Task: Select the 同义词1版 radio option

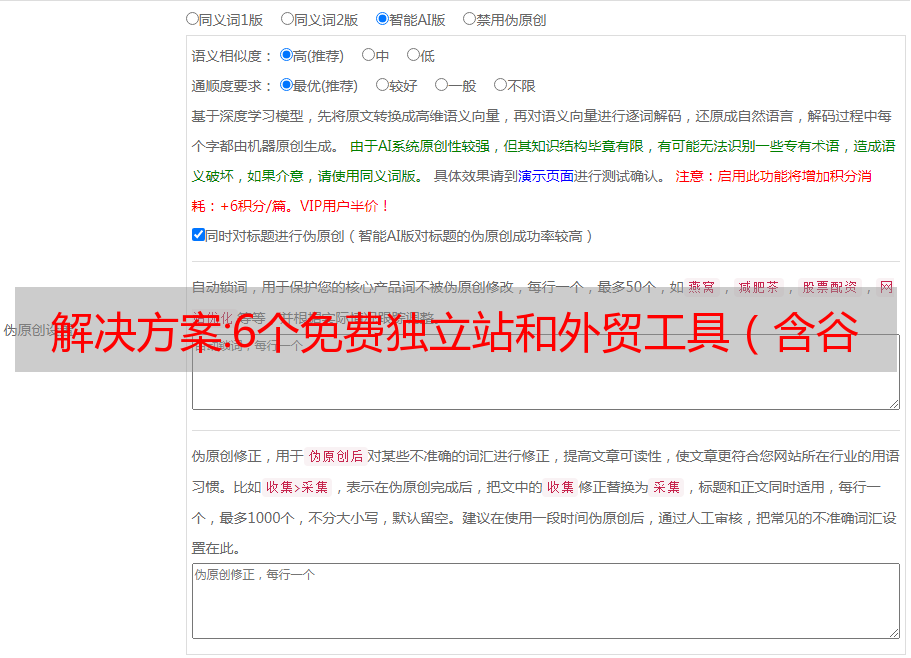Action: 192,19
